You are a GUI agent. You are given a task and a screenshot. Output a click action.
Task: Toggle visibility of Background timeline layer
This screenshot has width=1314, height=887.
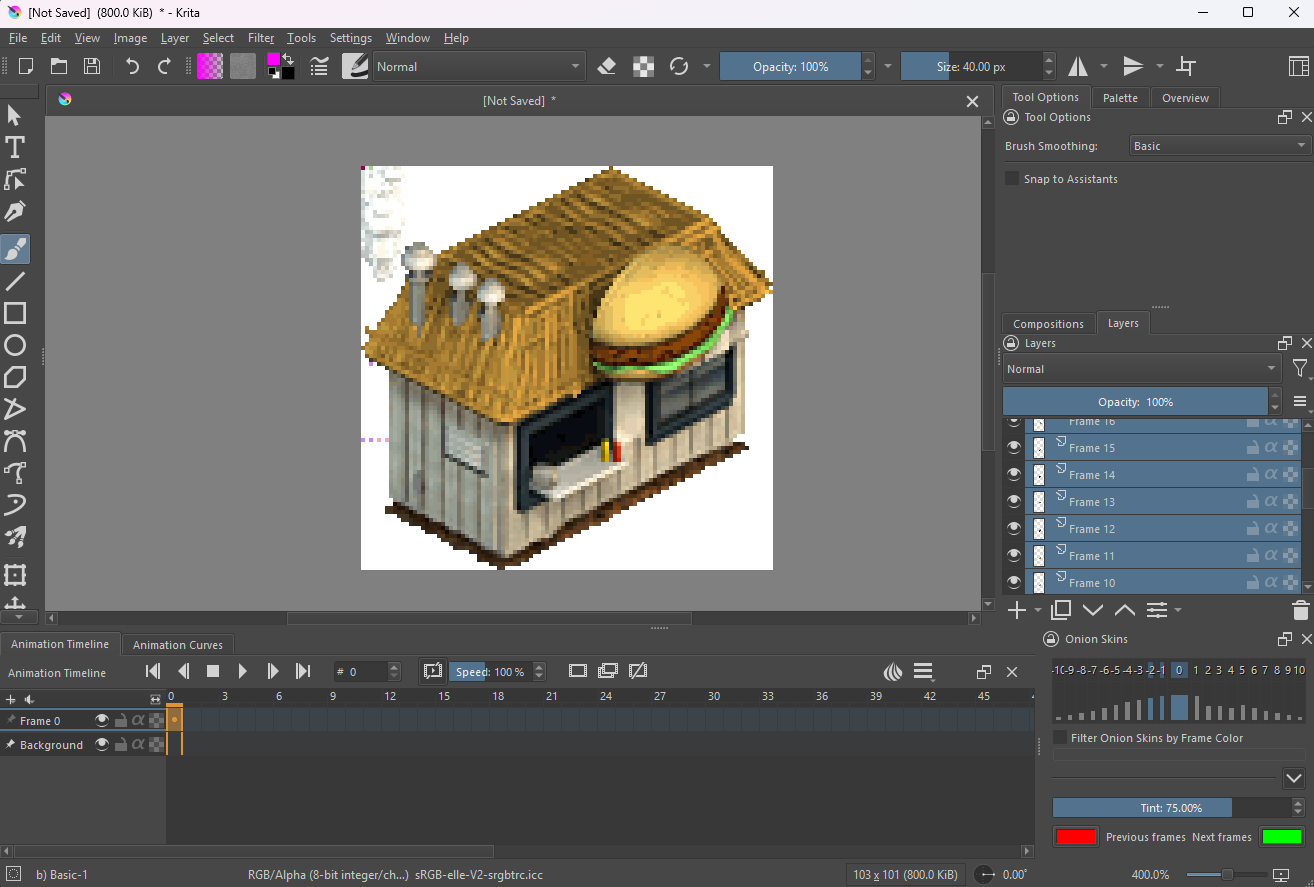102,745
